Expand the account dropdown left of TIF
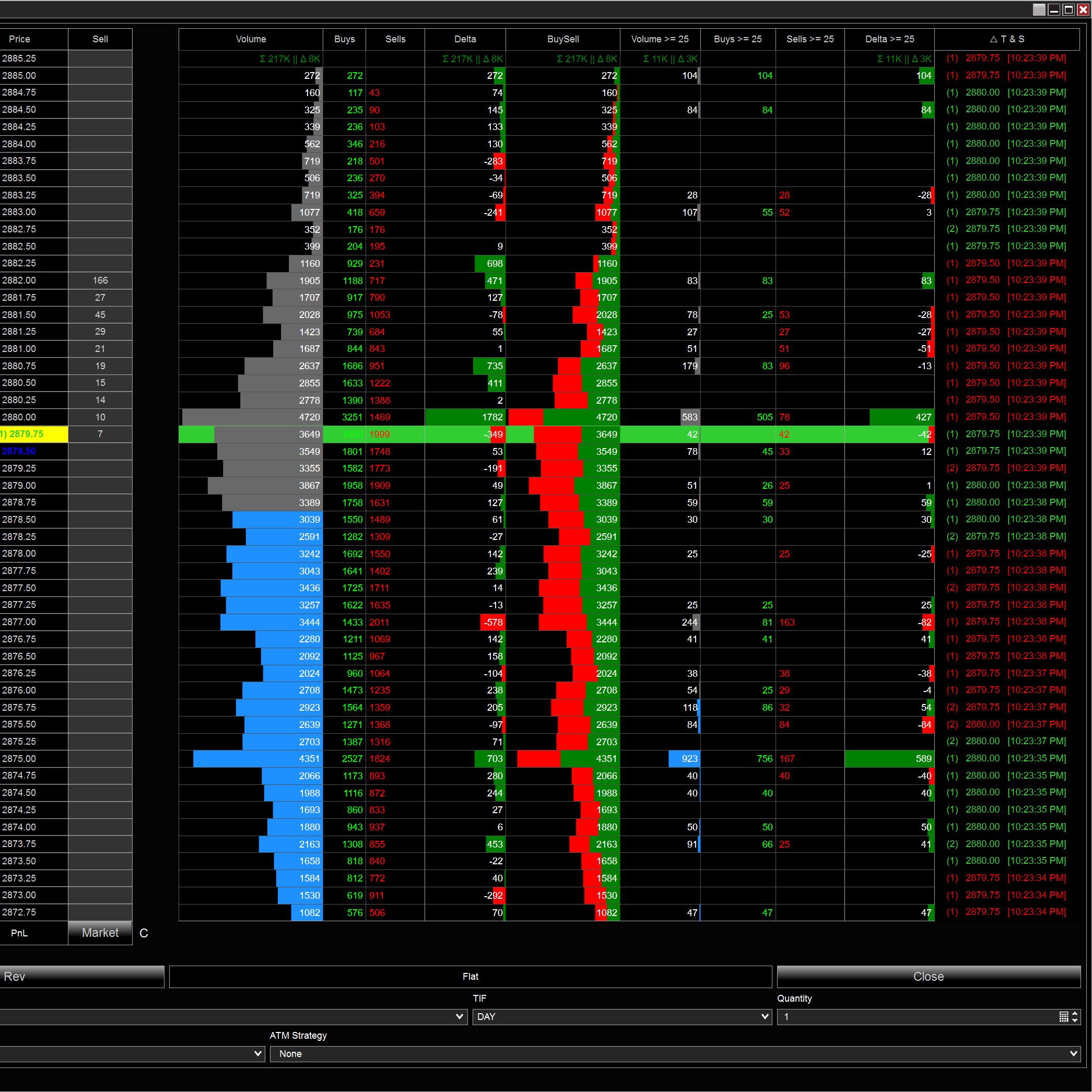The image size is (1092, 1092). (460, 1017)
